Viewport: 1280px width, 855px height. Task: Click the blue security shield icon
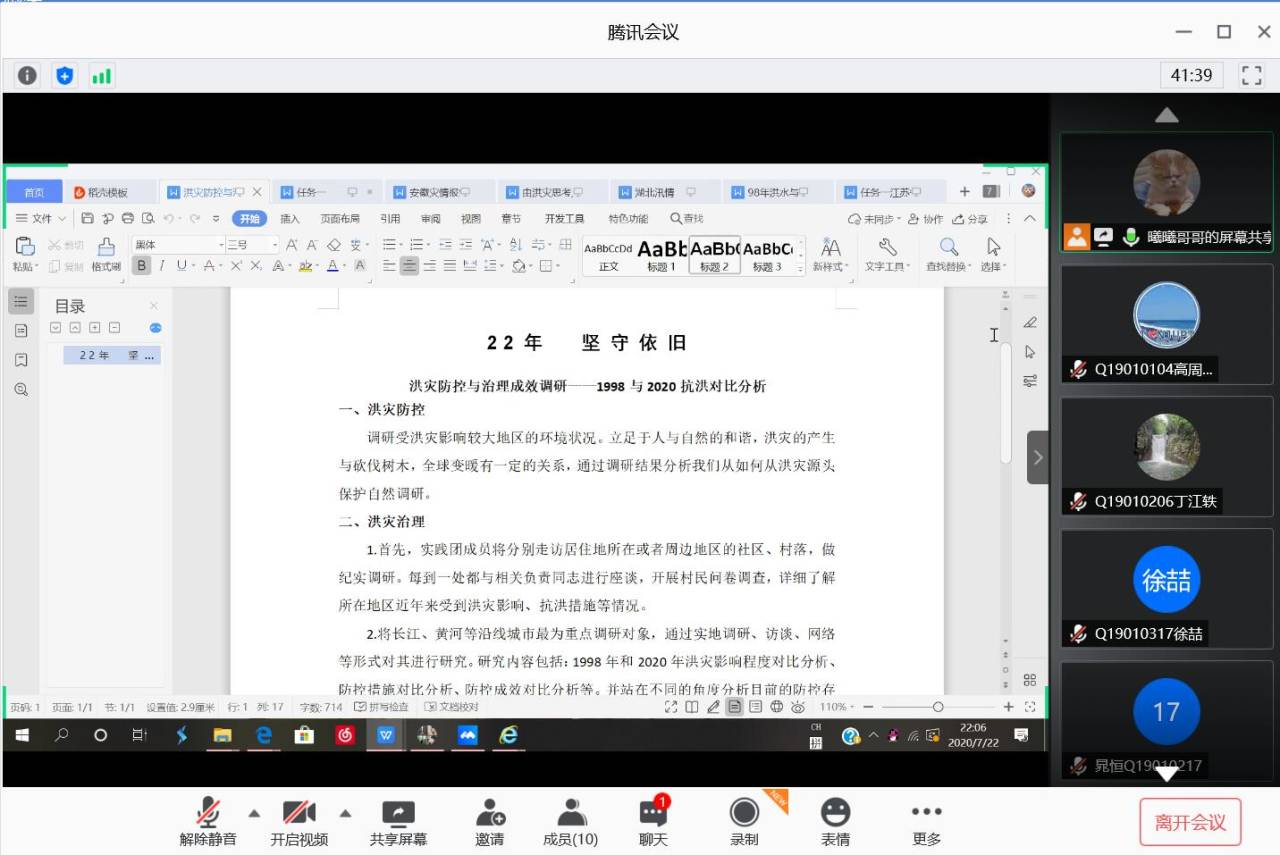pyautogui.click(x=65, y=75)
